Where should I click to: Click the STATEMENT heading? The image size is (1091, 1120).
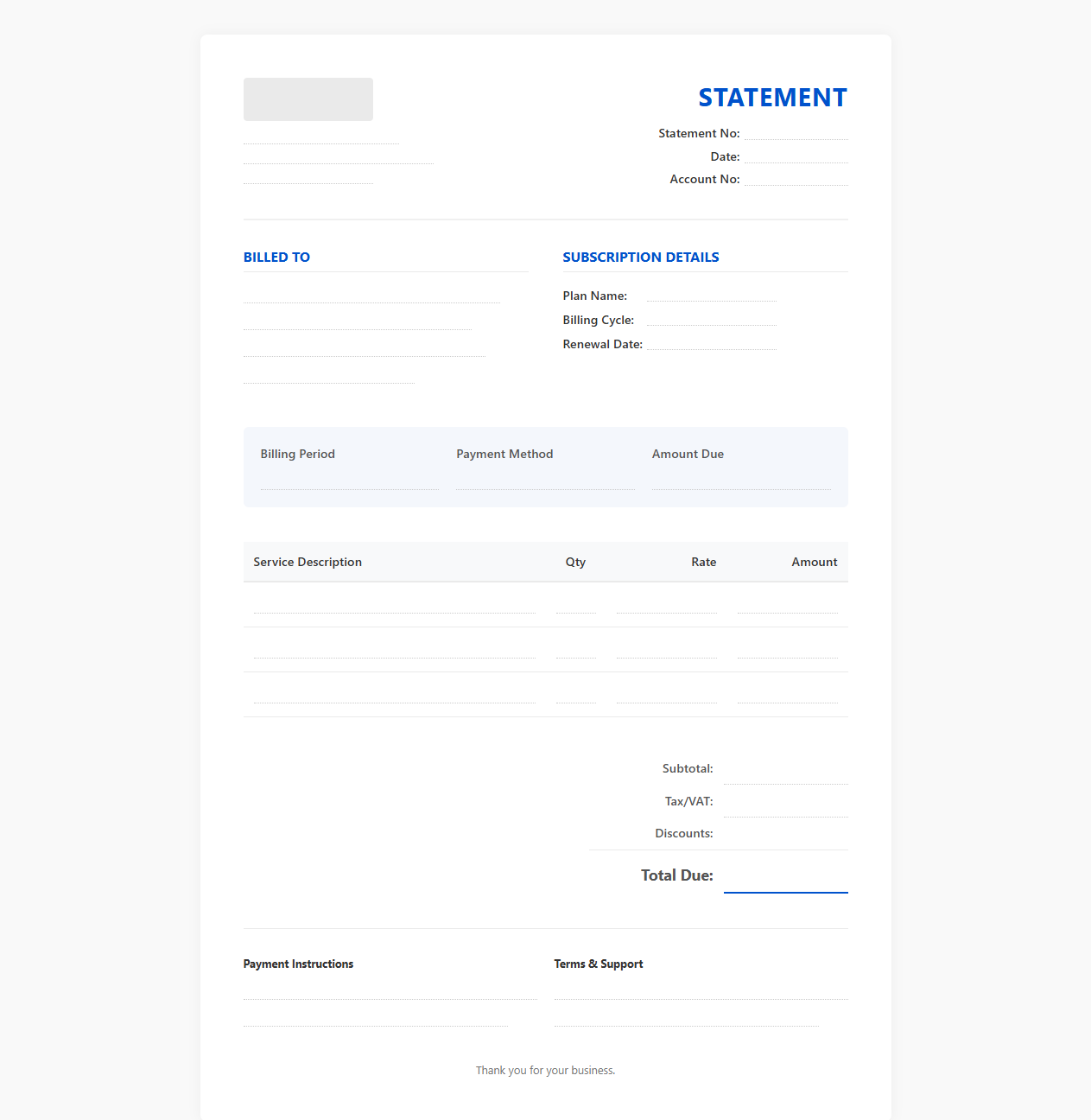point(772,98)
